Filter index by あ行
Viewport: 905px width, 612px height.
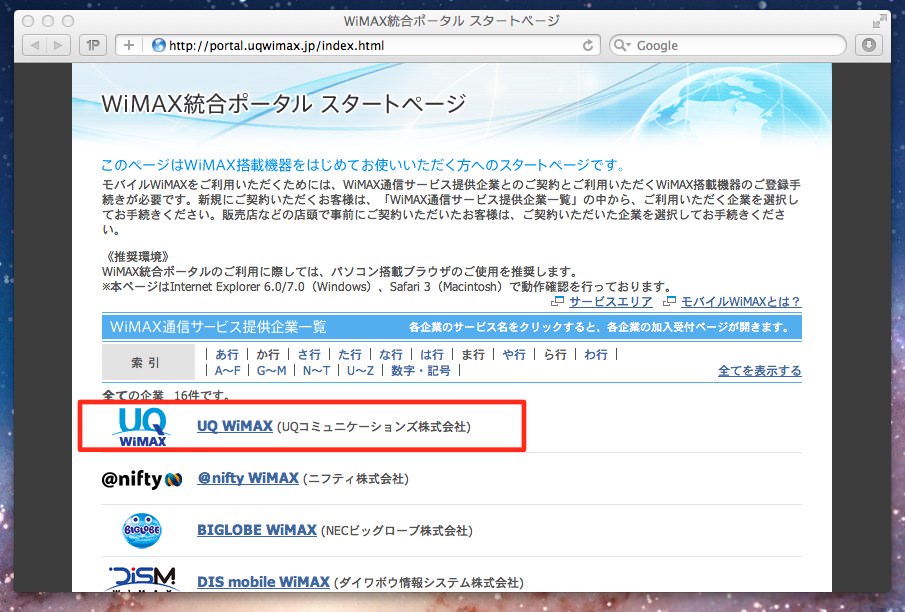click(227, 354)
